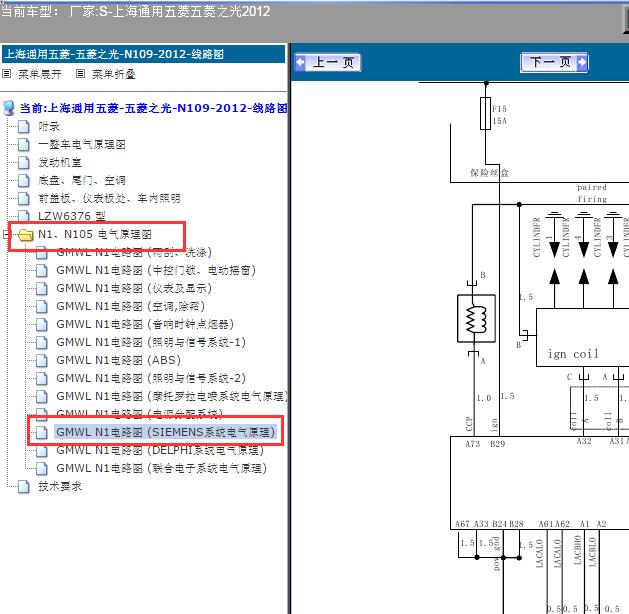Click page icon beside 中控门锁、电动摇窗 entry
The width and height of the screenshot is (629, 614).
(42, 270)
